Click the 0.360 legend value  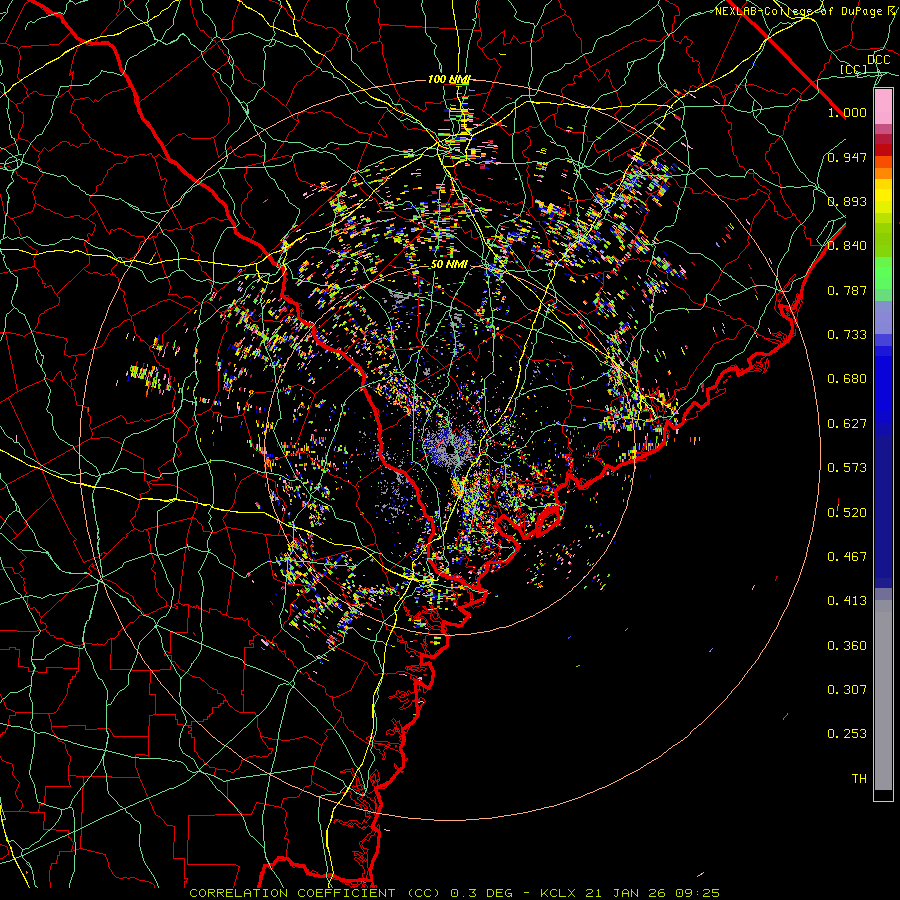(847, 645)
